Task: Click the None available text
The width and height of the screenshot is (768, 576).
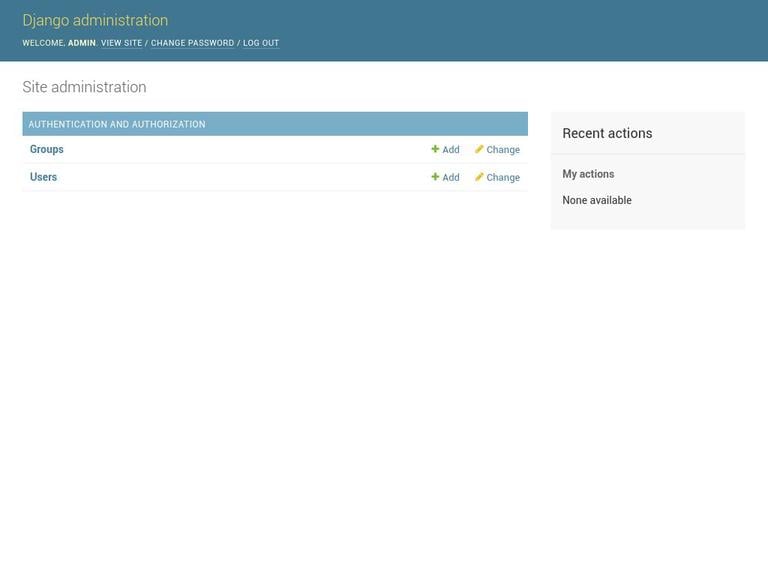Action: coord(597,200)
